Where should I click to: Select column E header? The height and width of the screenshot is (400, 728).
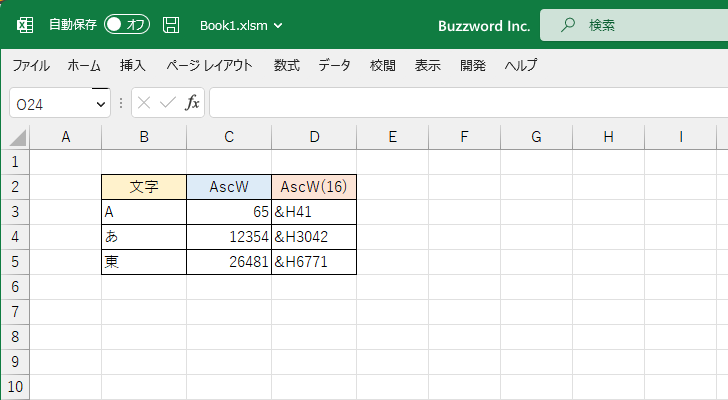[393, 137]
